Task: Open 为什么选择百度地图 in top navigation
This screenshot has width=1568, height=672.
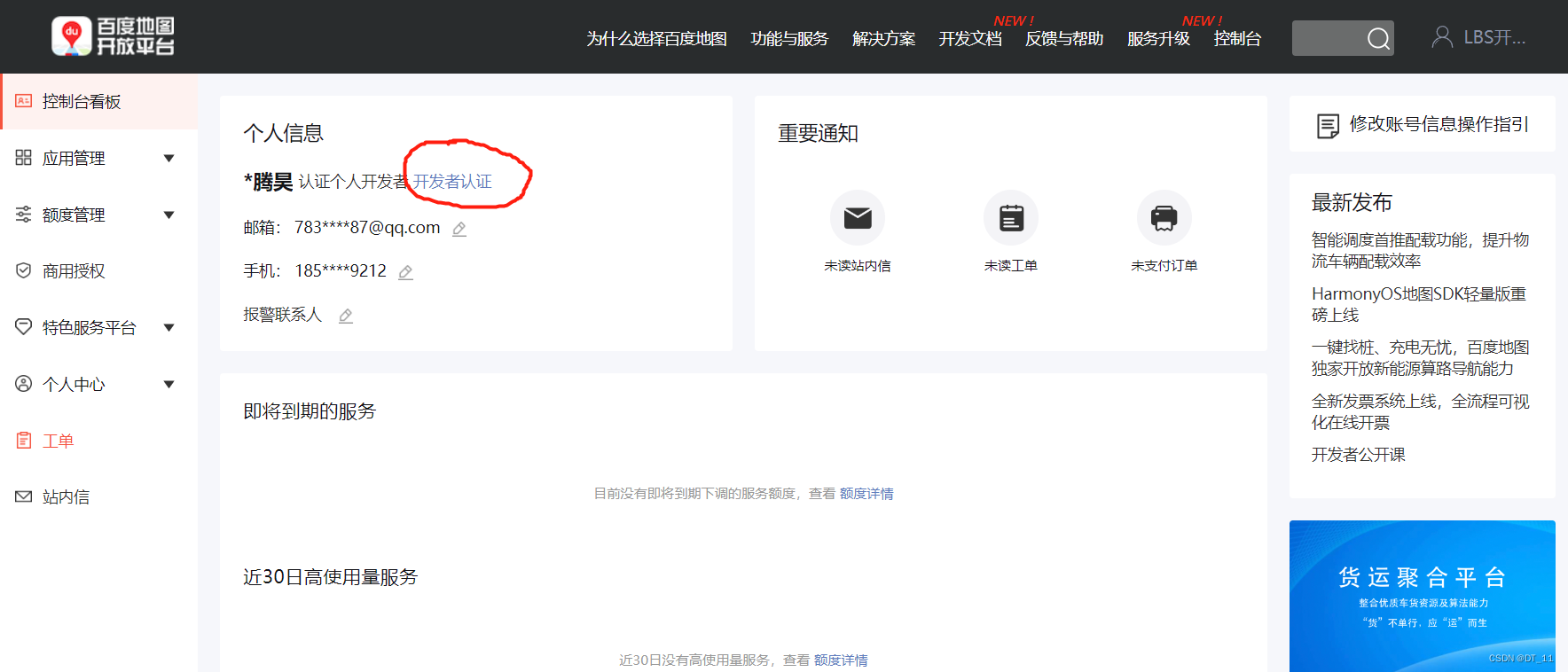Action: (x=656, y=39)
